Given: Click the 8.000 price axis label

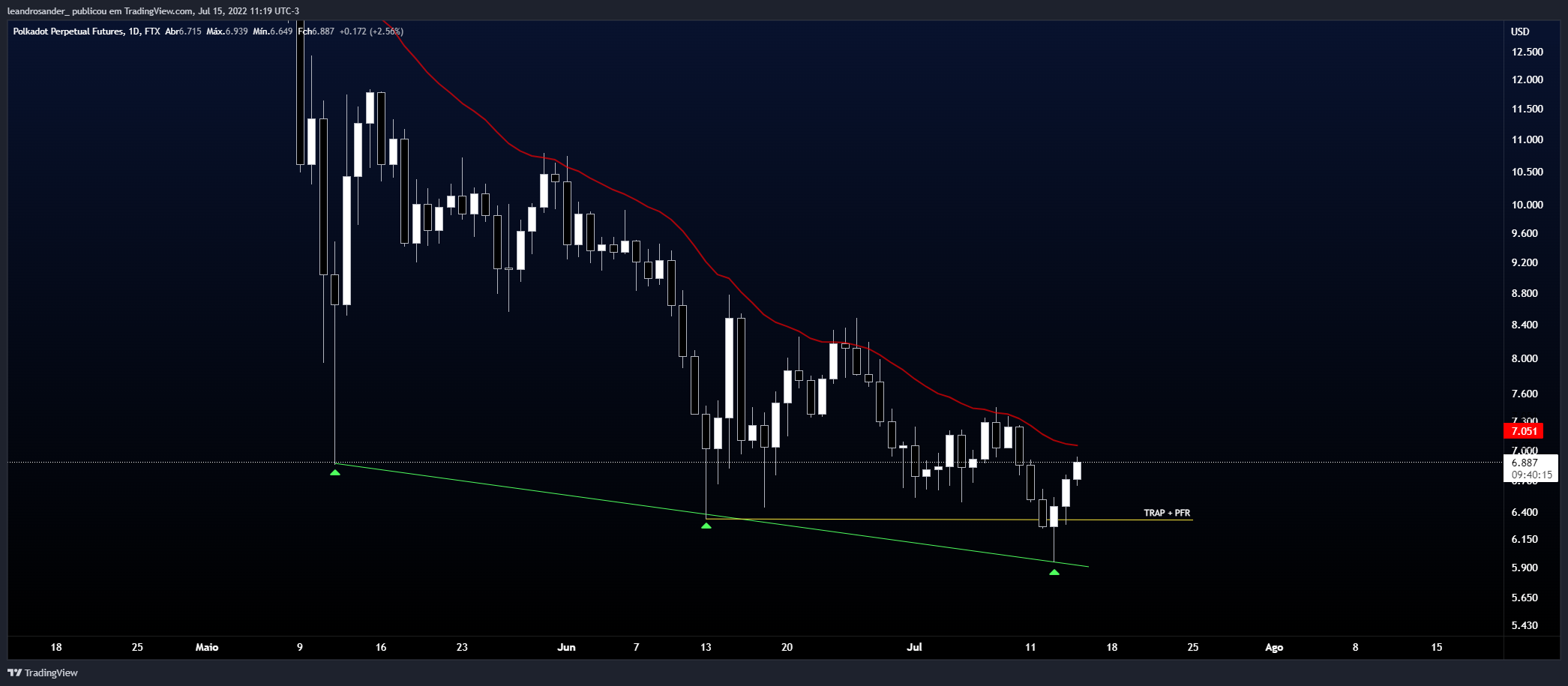Looking at the screenshot, I should pos(1525,358).
